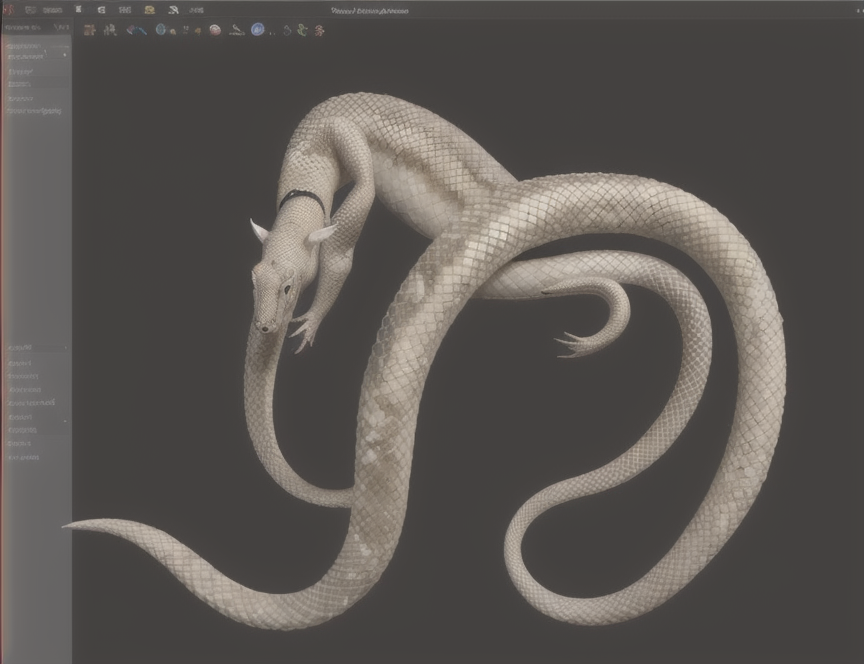Click the orange grid icon starting the toolbar
This screenshot has width=864, height=664.
click(89, 30)
